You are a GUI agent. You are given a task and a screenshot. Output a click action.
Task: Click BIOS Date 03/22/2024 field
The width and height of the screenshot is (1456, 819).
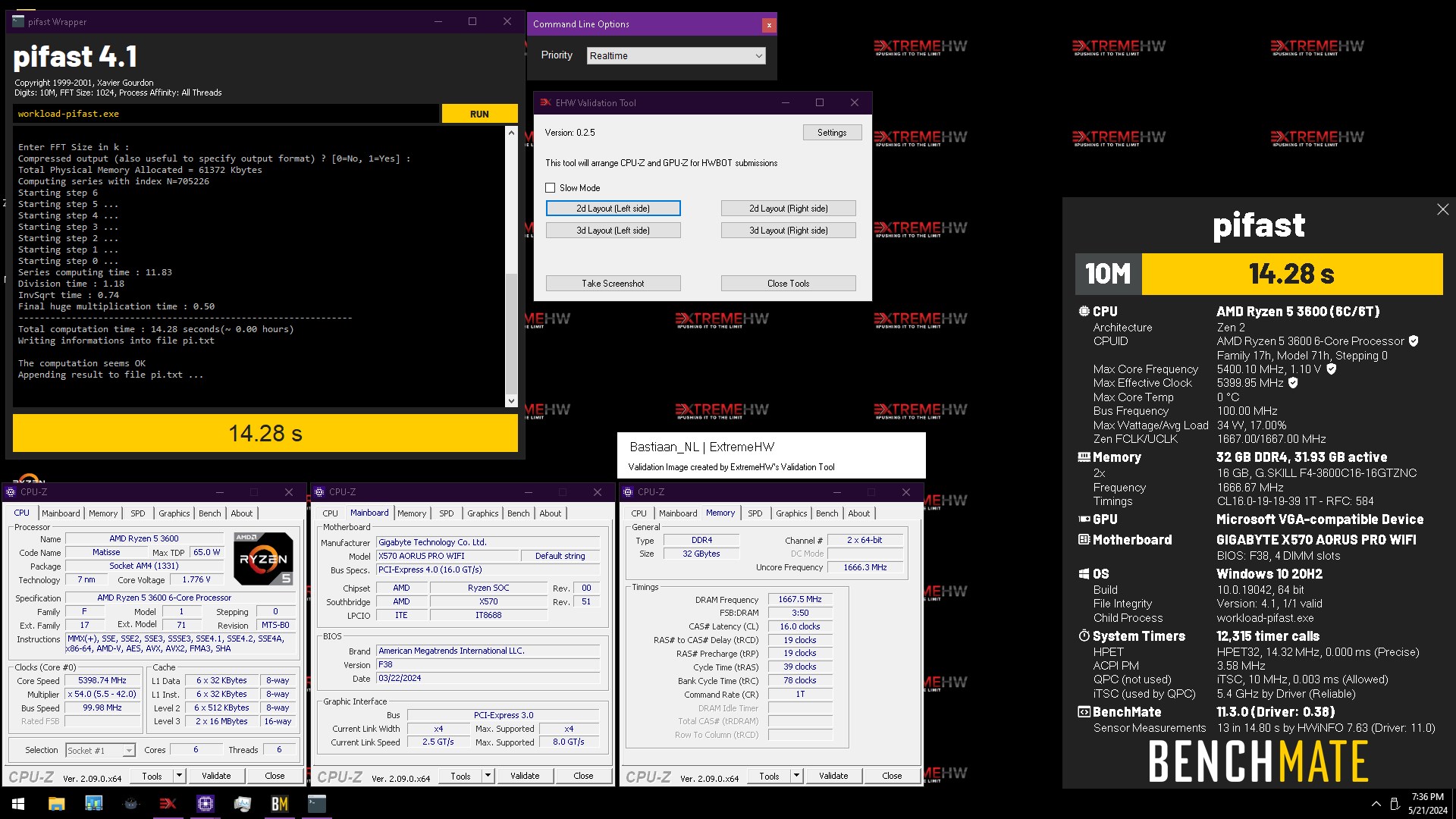pyautogui.click(x=488, y=679)
